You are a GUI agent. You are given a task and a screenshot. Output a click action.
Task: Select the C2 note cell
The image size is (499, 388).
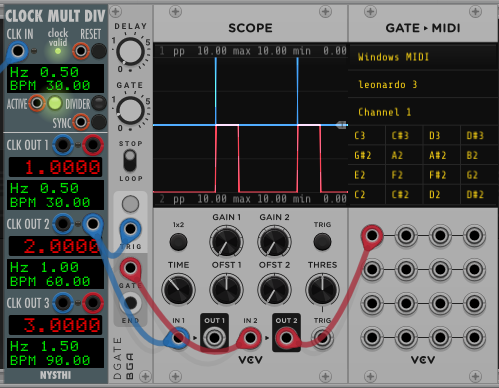[x=367, y=194]
